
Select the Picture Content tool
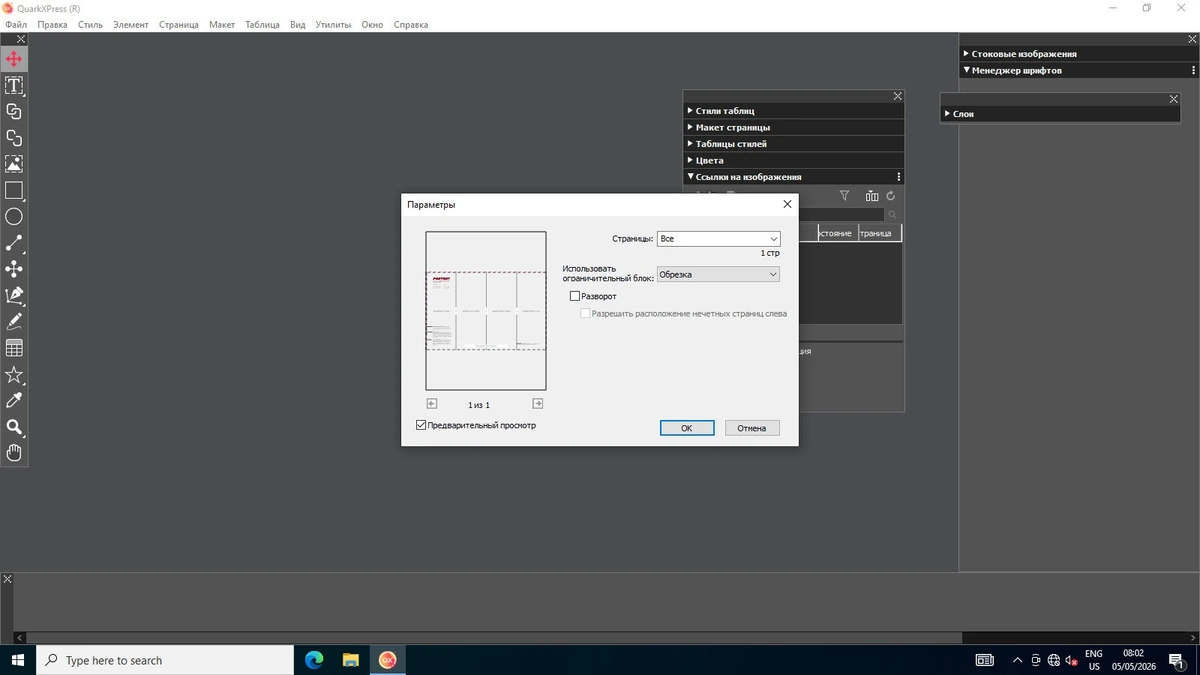click(14, 164)
